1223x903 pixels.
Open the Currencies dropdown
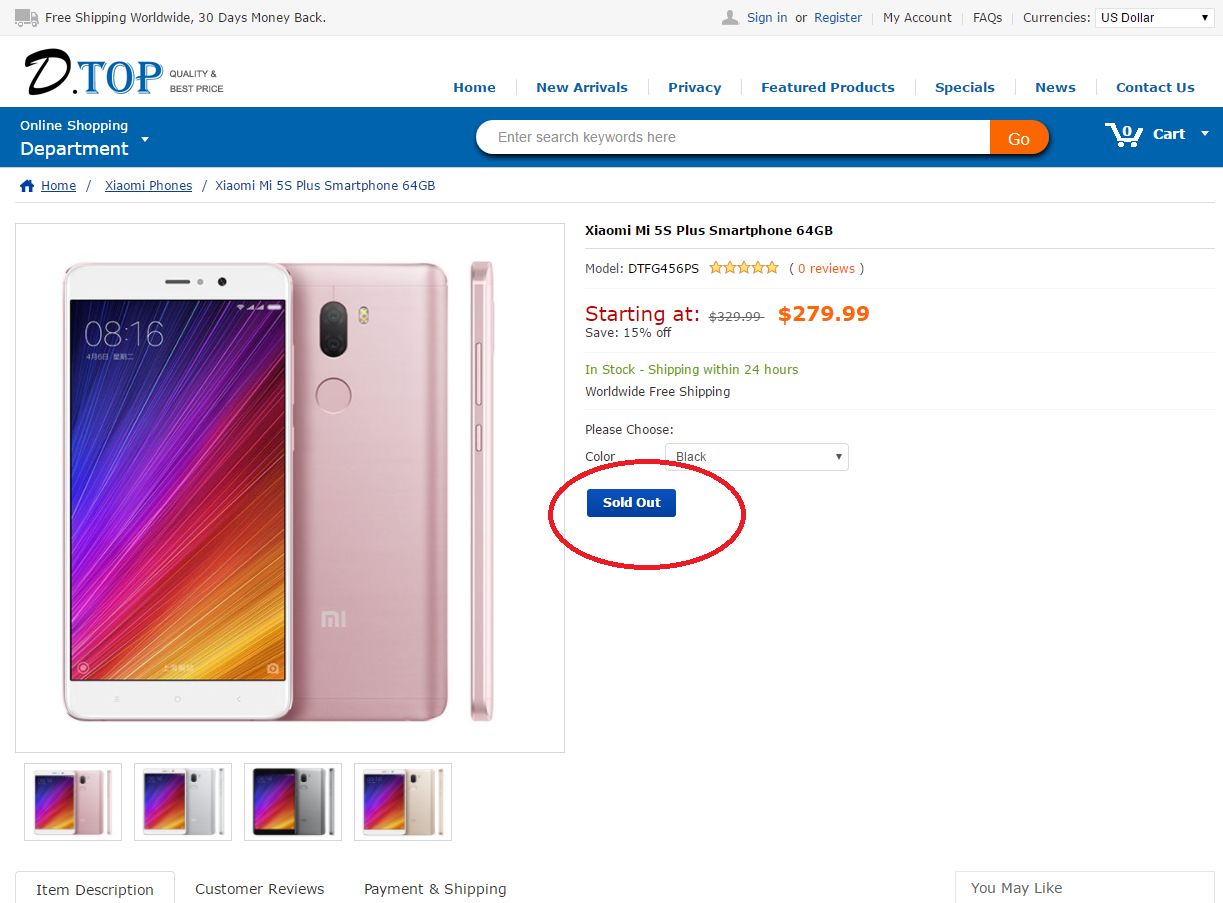[x=1155, y=18]
